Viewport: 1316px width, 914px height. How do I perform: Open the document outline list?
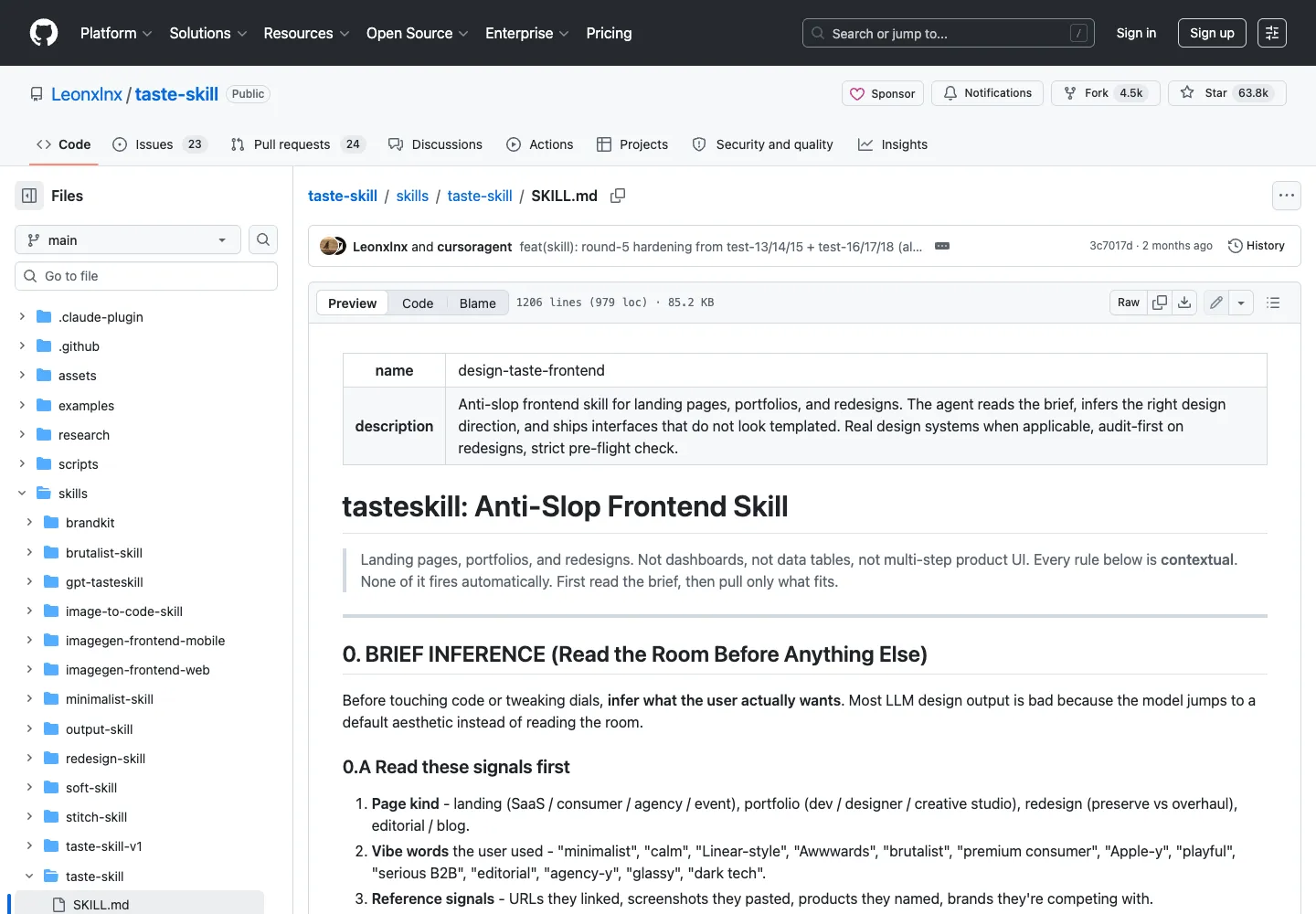[1273, 303]
